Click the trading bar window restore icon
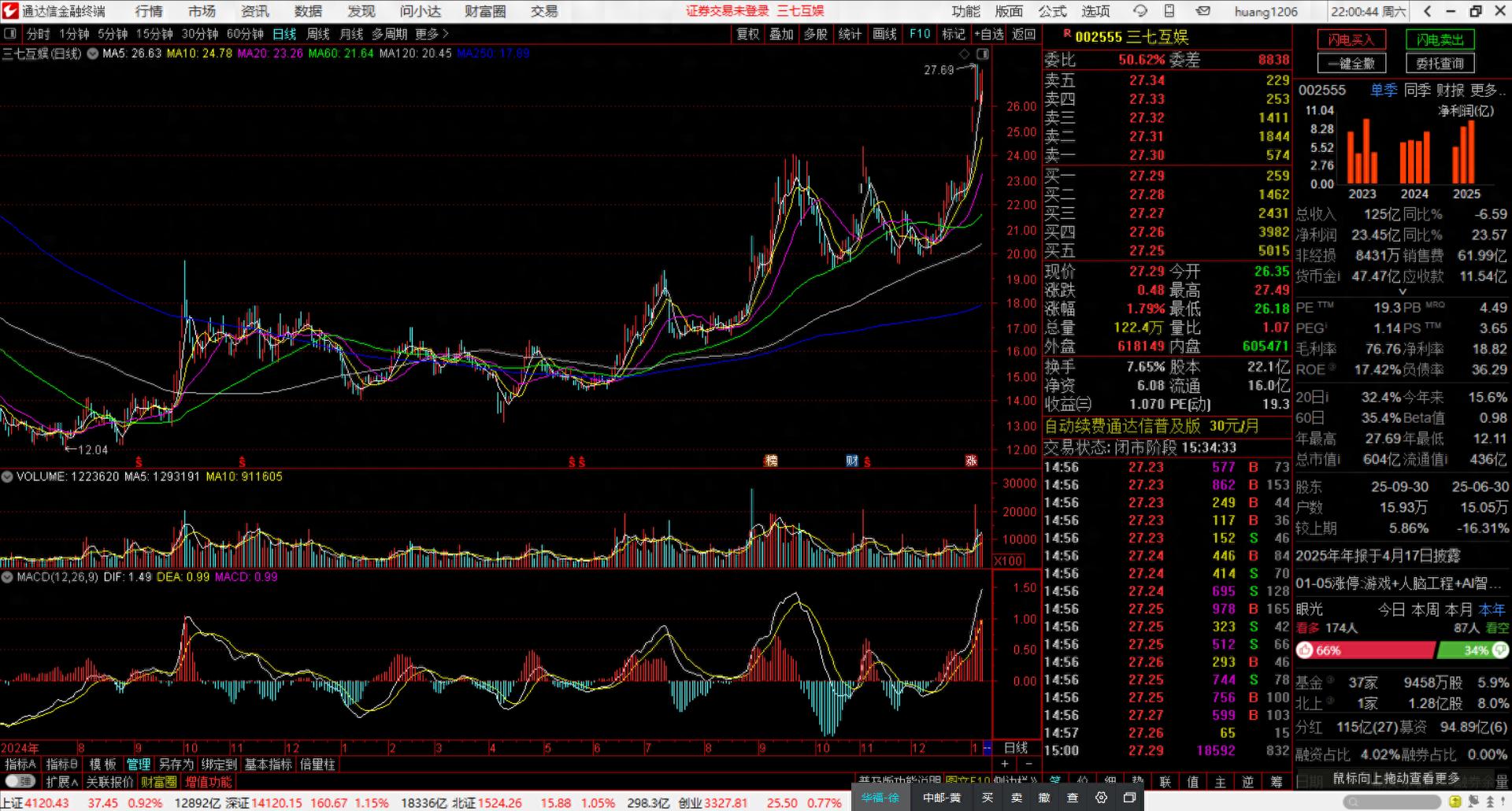Viewport: 1512px width, 811px height. (1129, 798)
